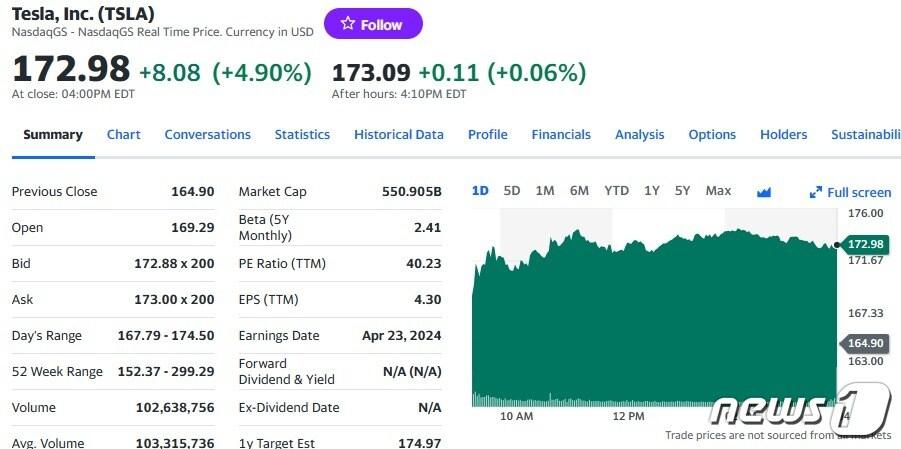901x449 pixels.
Task: Switch chart to 1M range
Action: click(545, 191)
